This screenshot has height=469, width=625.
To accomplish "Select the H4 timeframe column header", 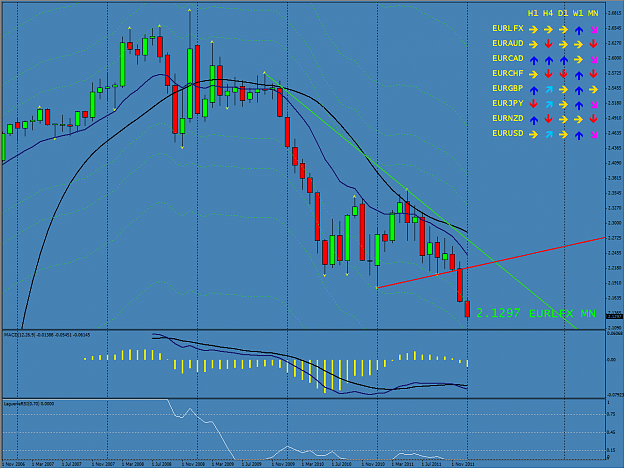I will (x=548, y=13).
